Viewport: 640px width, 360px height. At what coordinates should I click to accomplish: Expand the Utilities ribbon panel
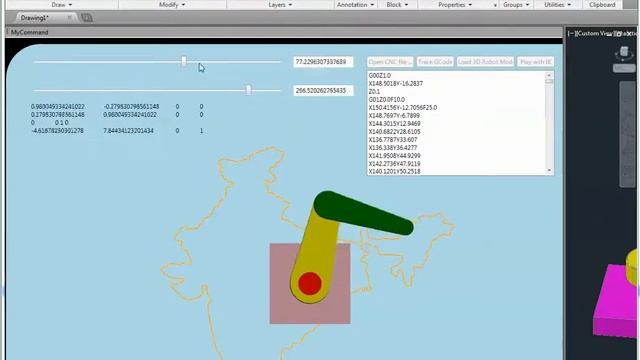[x=558, y=4]
